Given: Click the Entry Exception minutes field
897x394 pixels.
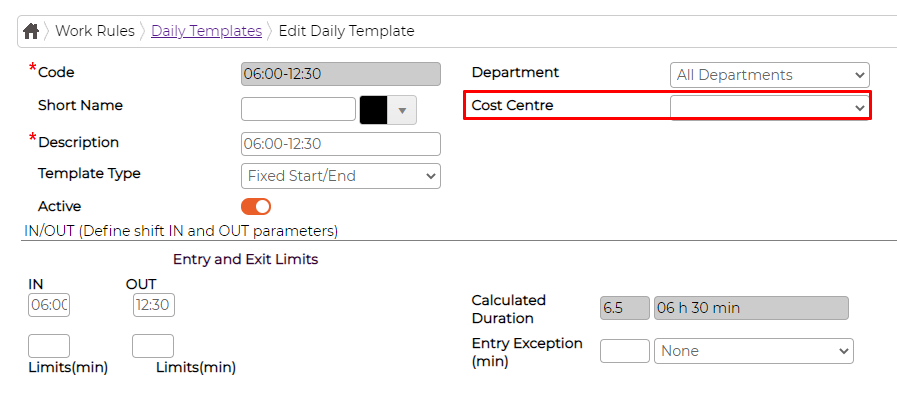Looking at the screenshot, I should coord(625,351).
